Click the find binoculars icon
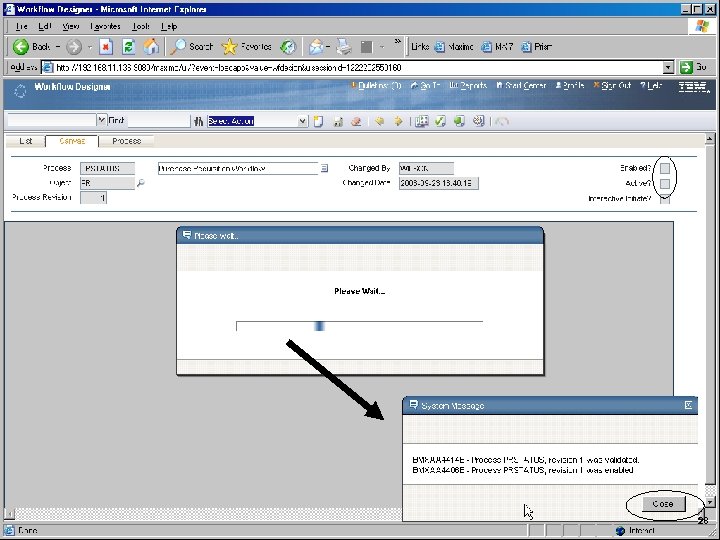 coord(198,121)
